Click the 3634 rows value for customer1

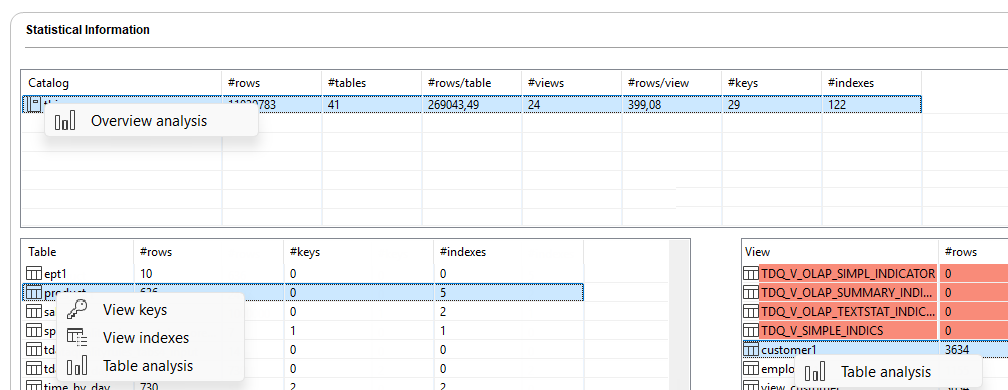957,350
